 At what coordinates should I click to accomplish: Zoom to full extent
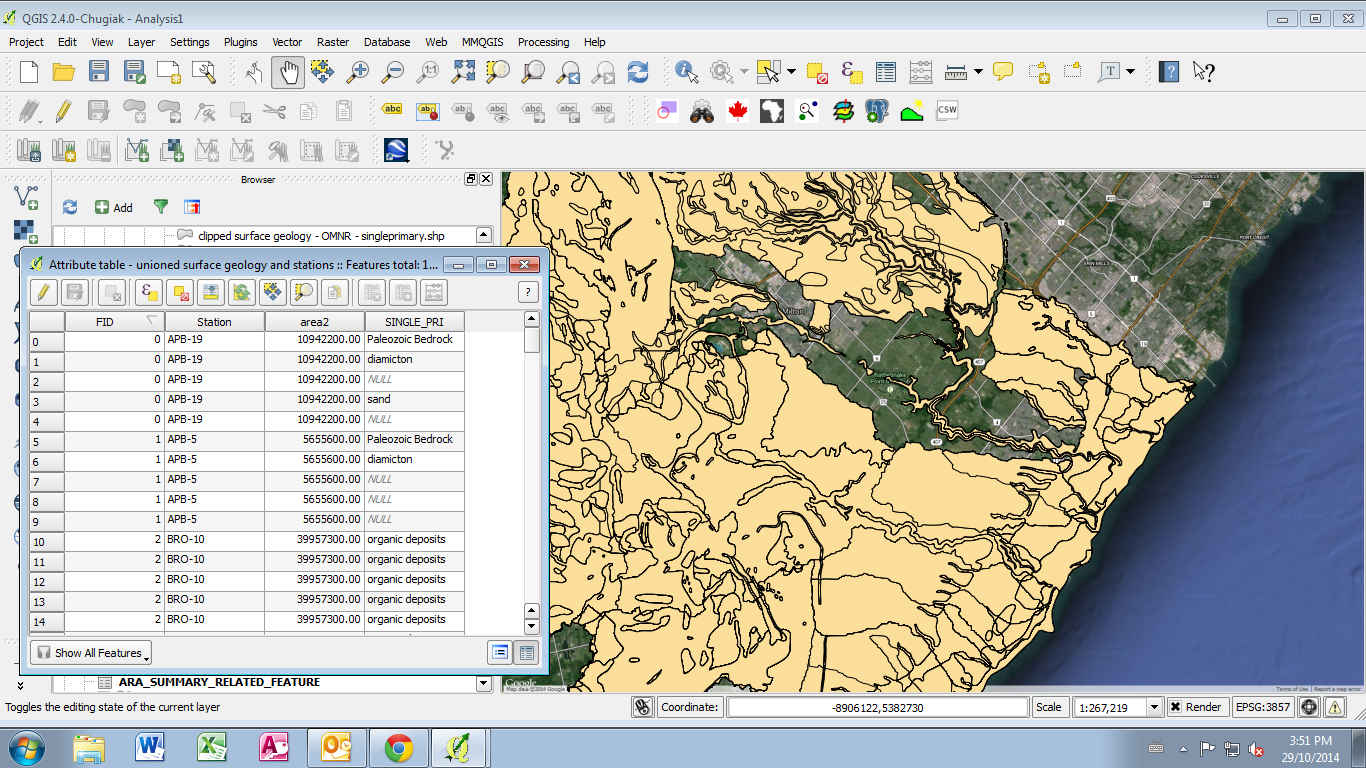(463, 72)
